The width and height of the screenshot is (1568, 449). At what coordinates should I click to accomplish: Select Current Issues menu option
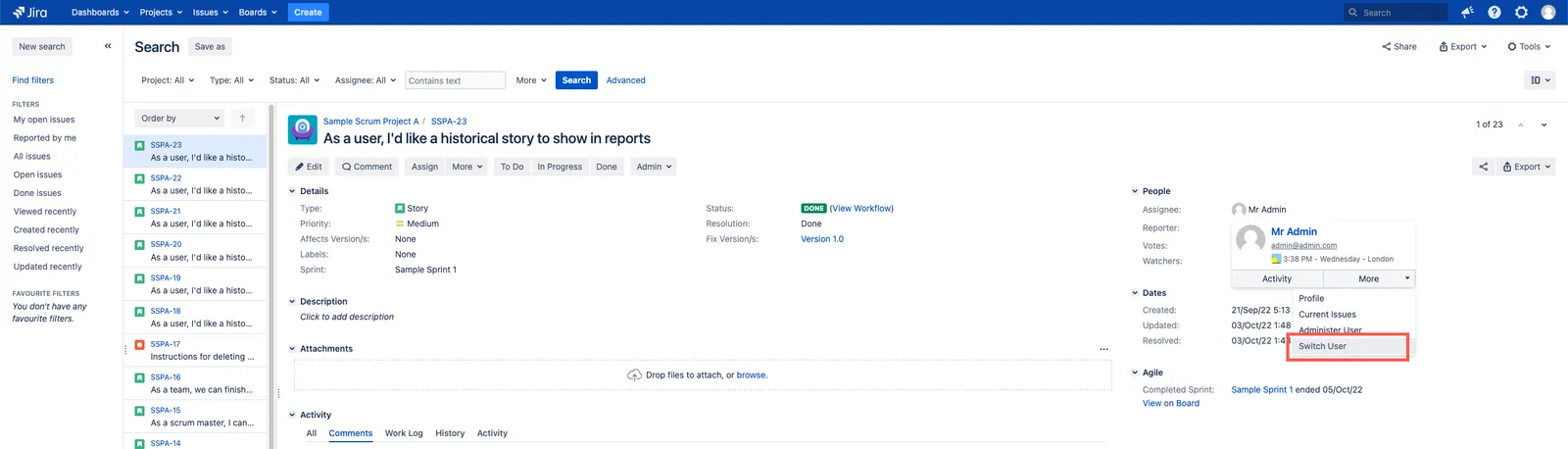tap(1327, 315)
